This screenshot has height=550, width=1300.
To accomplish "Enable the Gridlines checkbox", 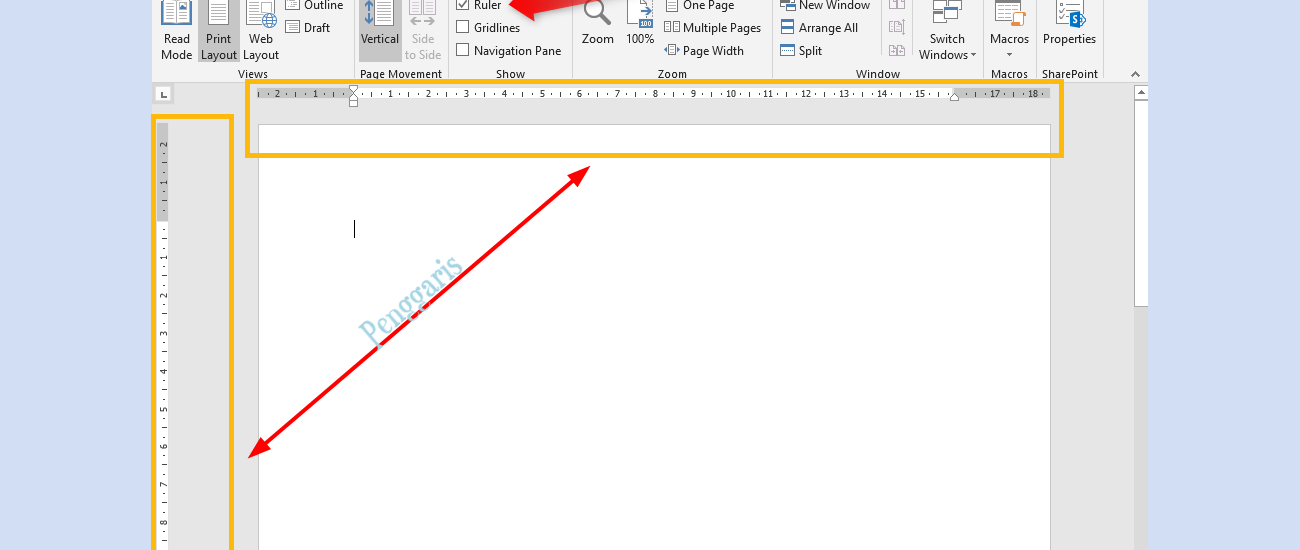I will (462, 28).
